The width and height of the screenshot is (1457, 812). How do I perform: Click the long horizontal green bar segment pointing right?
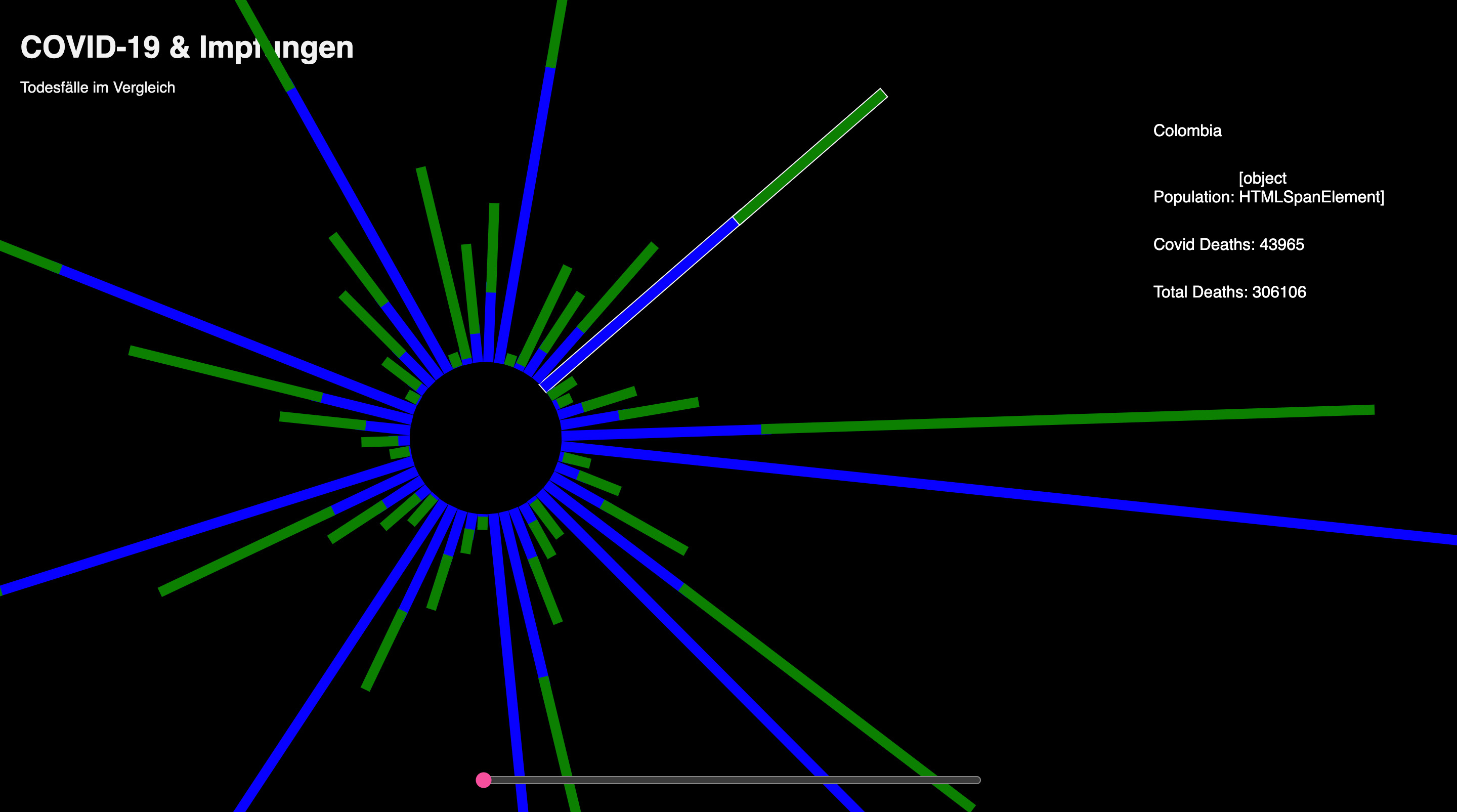tap(1068, 418)
